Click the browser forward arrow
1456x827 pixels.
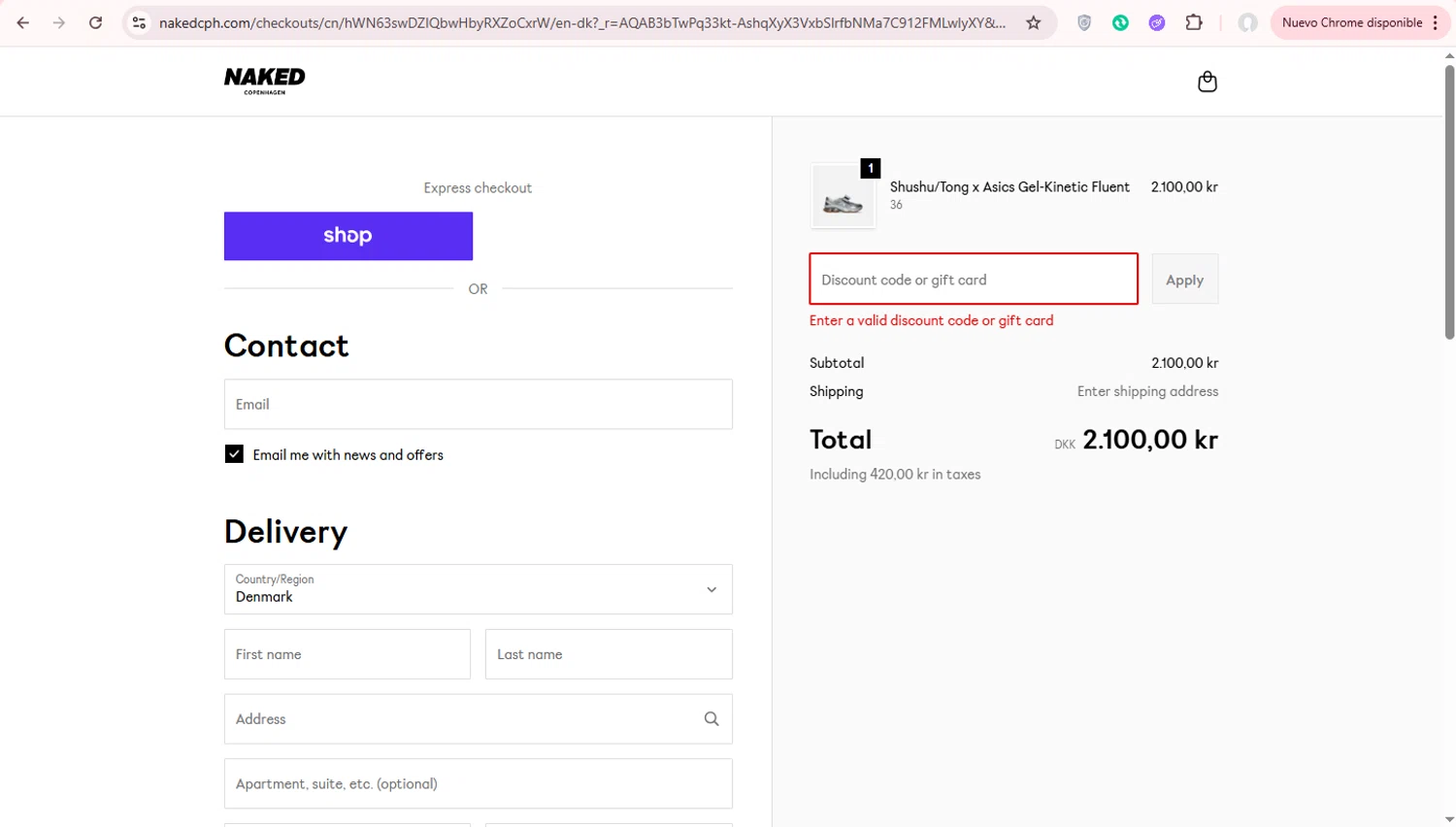tap(59, 22)
